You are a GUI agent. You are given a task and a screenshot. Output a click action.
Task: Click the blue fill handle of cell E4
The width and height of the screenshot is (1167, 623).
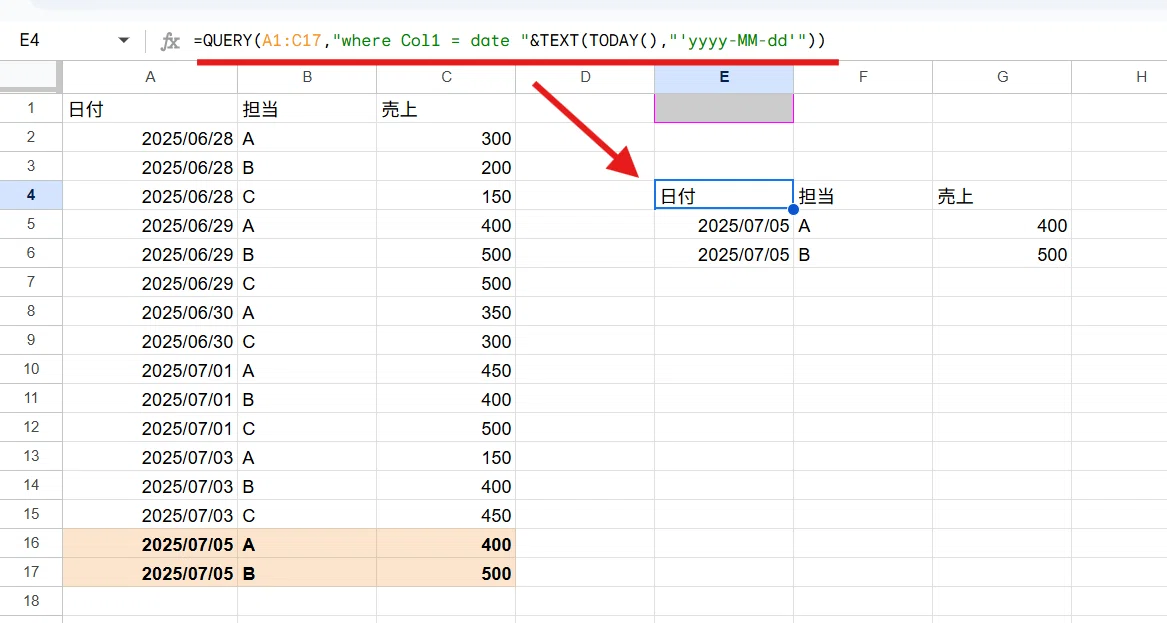tap(793, 209)
